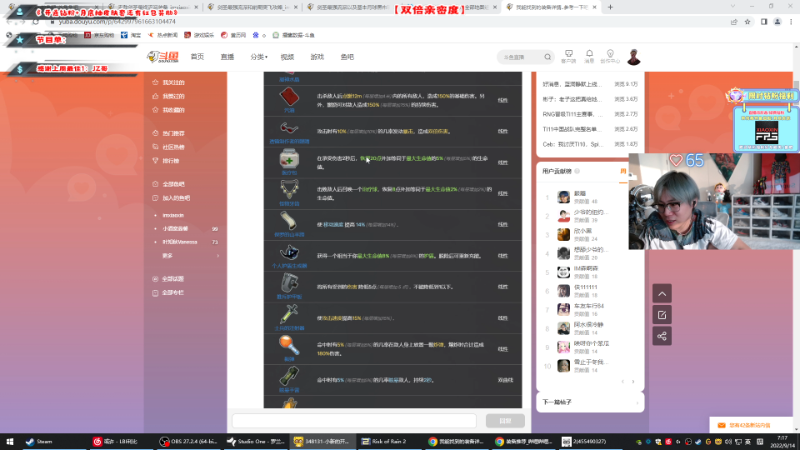Open the client download icon in the header
800x450 pixels.
568,56
